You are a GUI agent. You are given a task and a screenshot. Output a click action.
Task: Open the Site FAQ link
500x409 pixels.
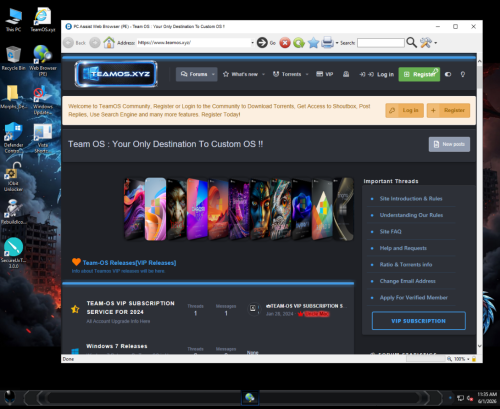(391, 231)
